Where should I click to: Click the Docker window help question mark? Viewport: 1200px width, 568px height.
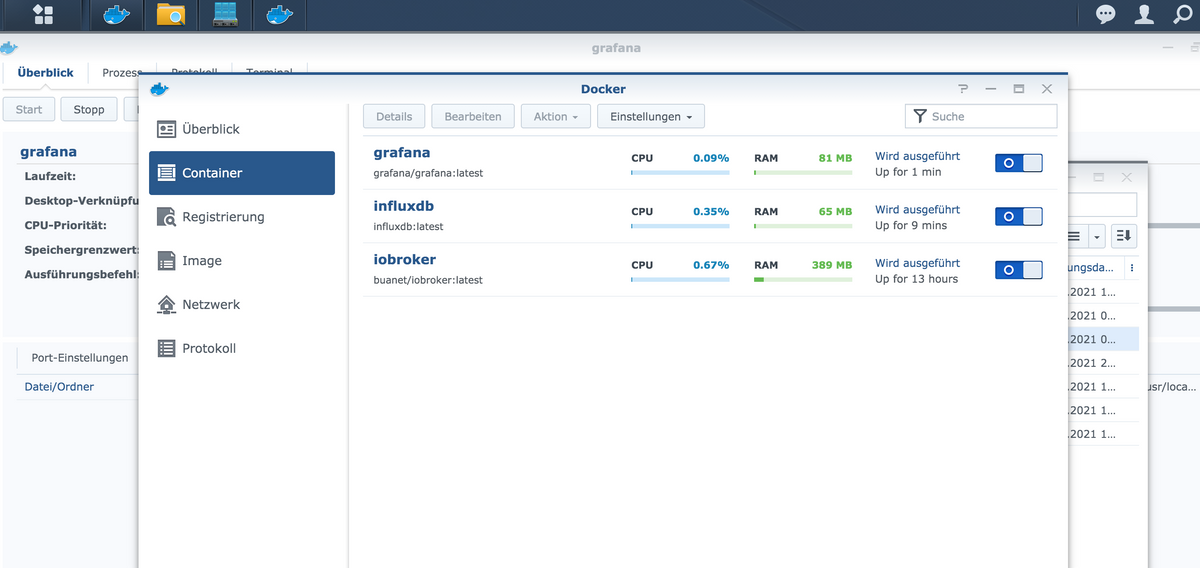click(962, 89)
